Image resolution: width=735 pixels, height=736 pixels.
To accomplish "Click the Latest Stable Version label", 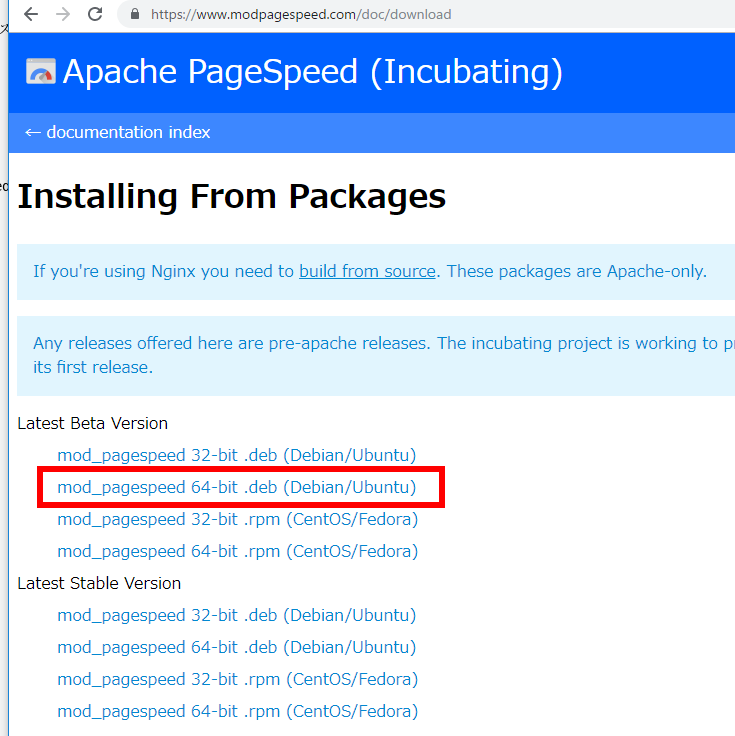I will click(99, 583).
